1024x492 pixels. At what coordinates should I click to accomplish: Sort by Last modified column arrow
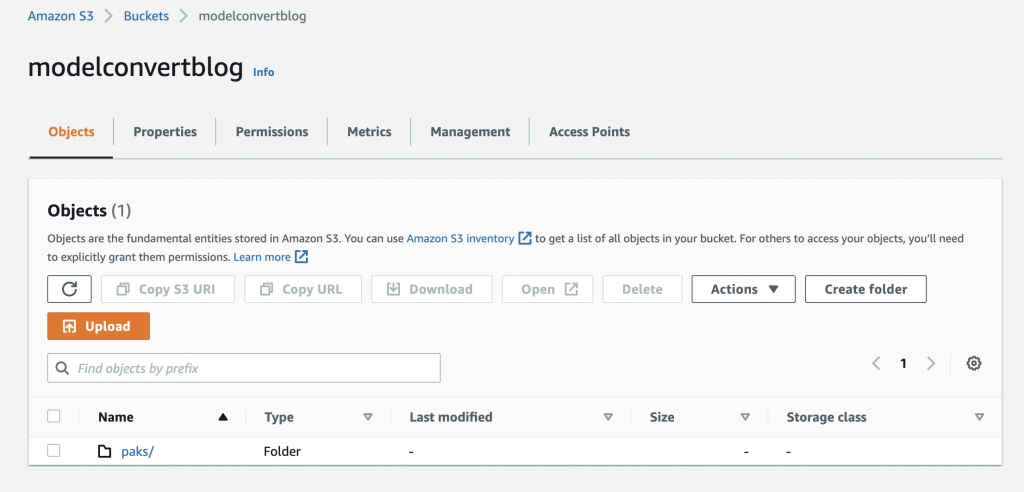[608, 417]
